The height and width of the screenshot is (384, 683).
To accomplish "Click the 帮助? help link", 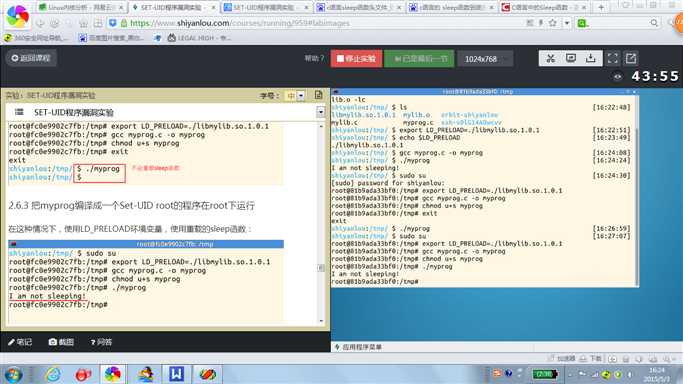I will point(314,58).
